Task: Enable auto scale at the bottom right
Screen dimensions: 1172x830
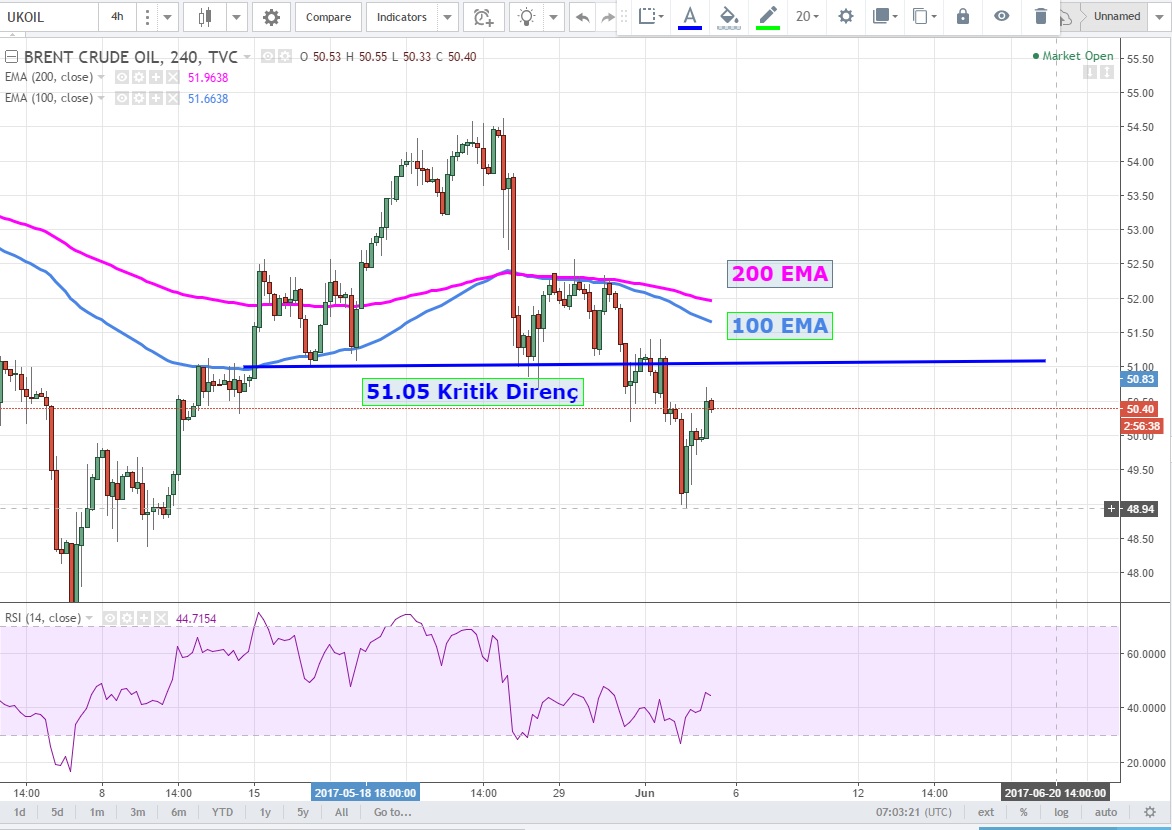Action: pos(1105,812)
